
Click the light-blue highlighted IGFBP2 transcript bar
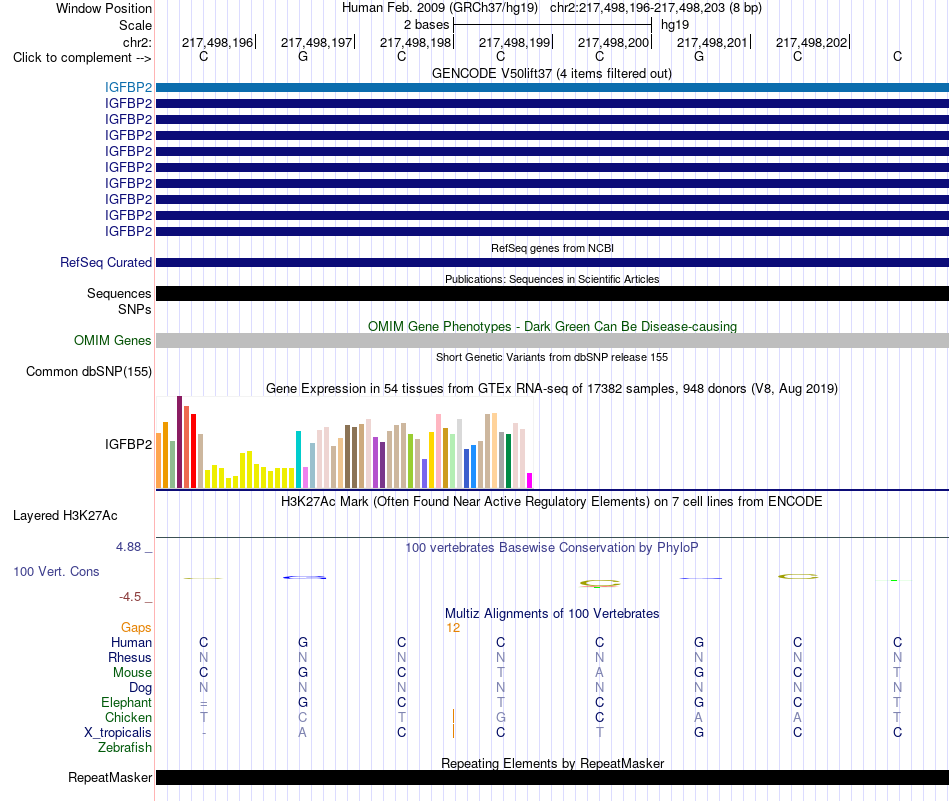point(552,87)
